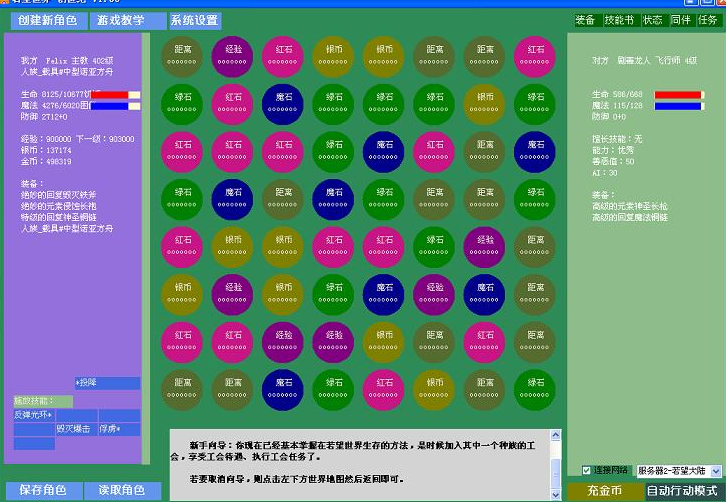Image resolution: width=726 pixels, height=502 pixels.
Task: Switch to the 同伴 tab
Action: coord(681,20)
